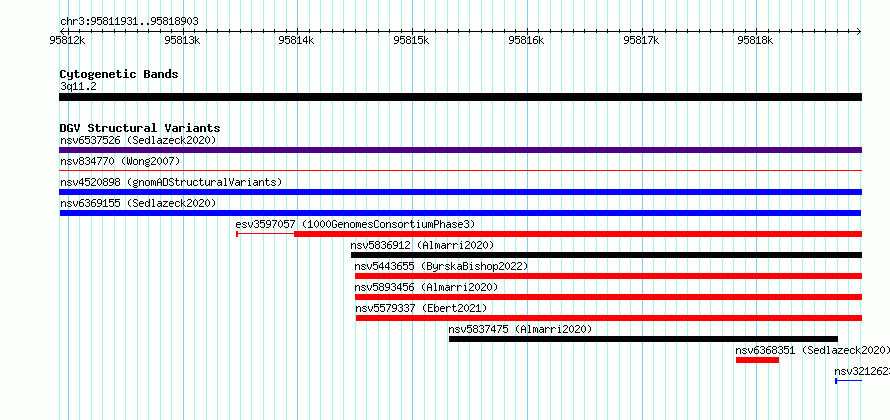Viewport: 890px width, 420px height.
Task: Click the 95814k ruler tick label
Action: 297,40
